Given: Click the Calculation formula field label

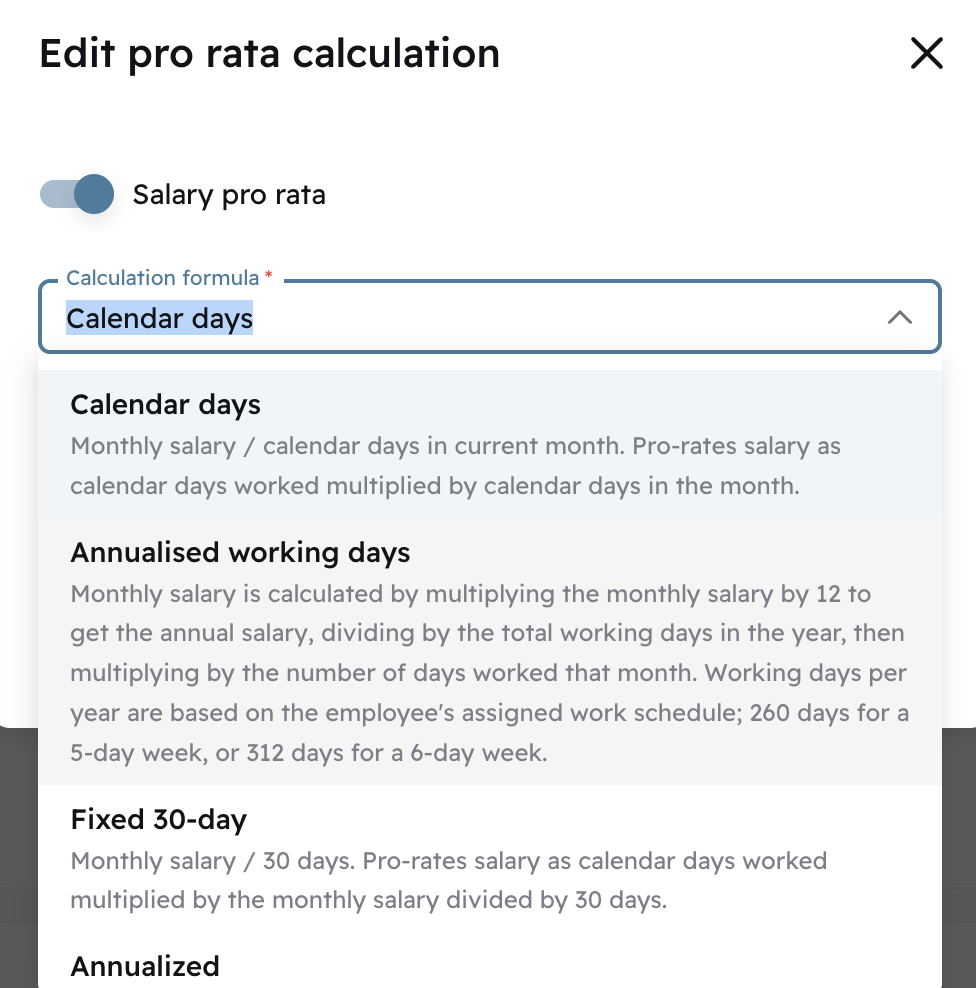Looking at the screenshot, I should tap(162, 278).
